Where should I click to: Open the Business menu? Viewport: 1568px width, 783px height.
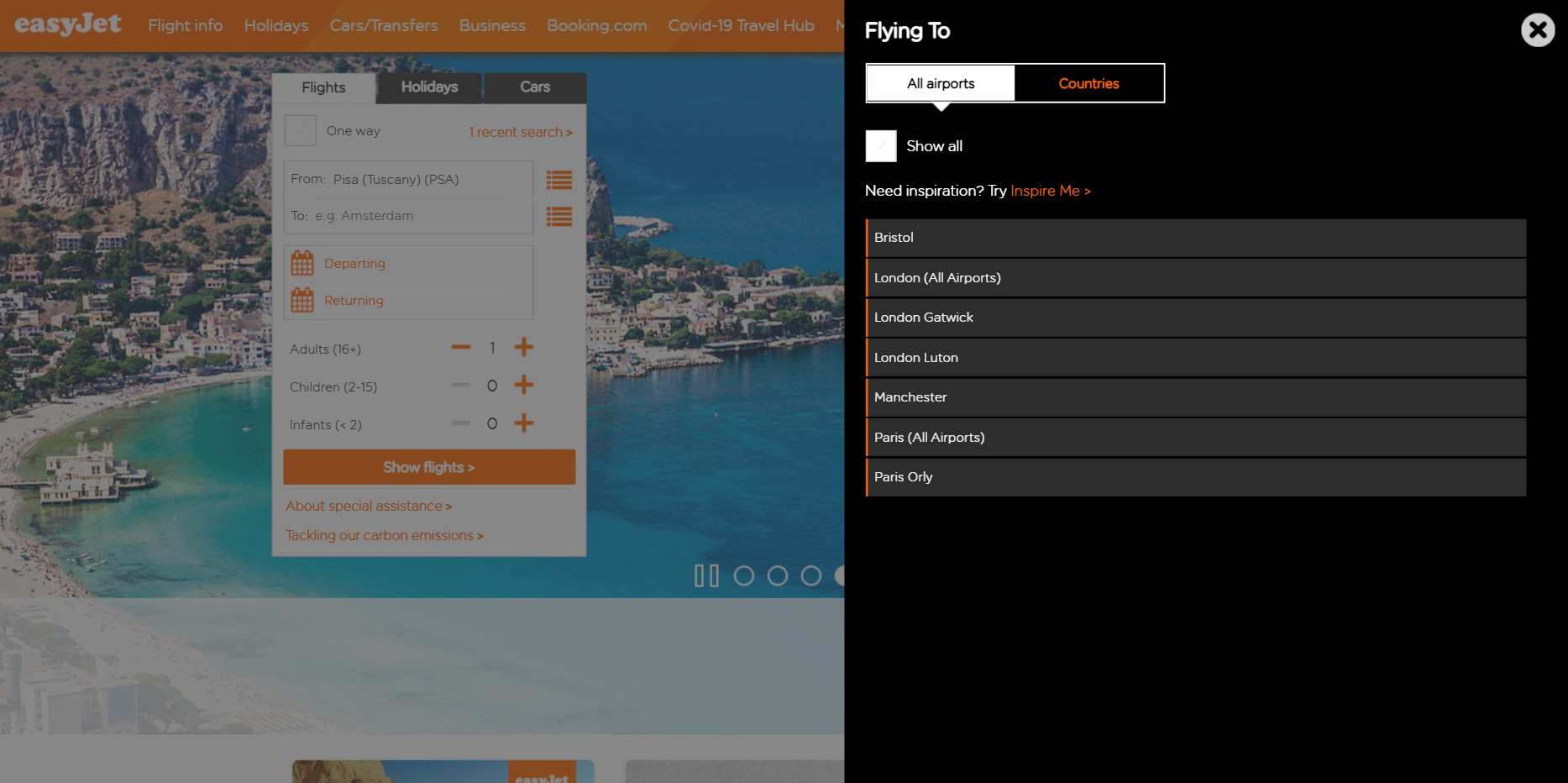492,25
